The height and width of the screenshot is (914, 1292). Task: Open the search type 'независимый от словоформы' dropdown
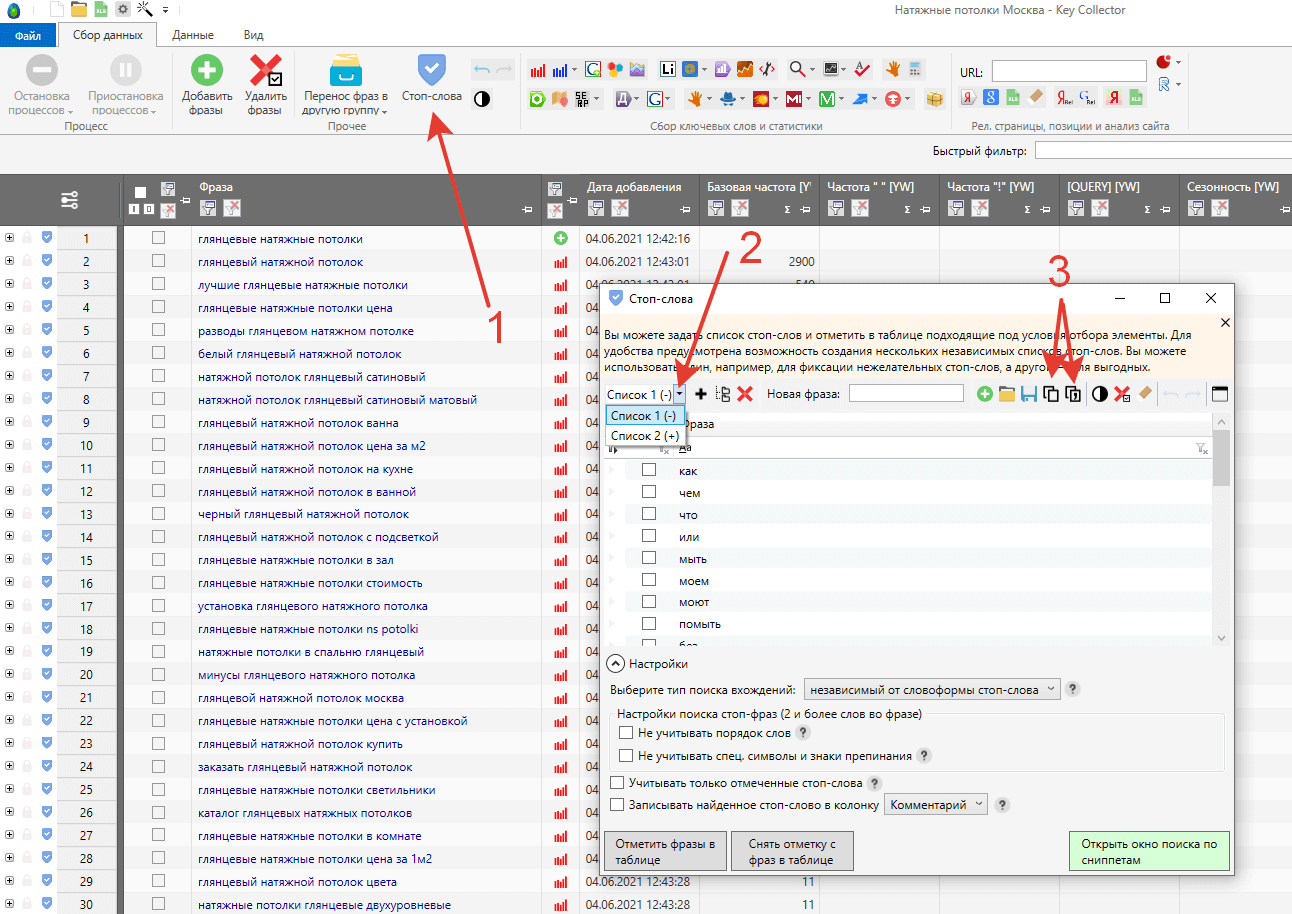pos(932,689)
